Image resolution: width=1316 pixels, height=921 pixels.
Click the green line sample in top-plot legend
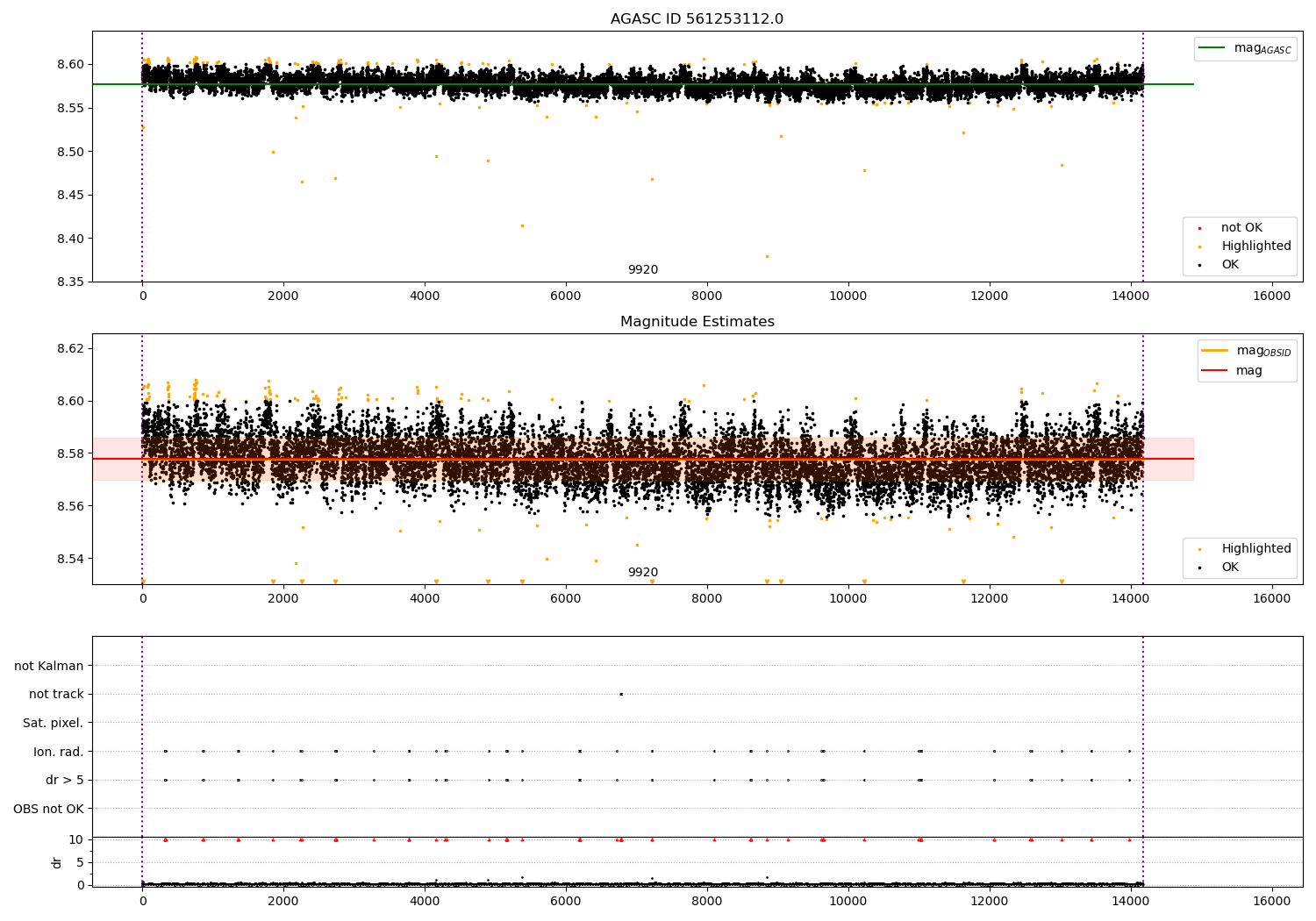point(1212,48)
